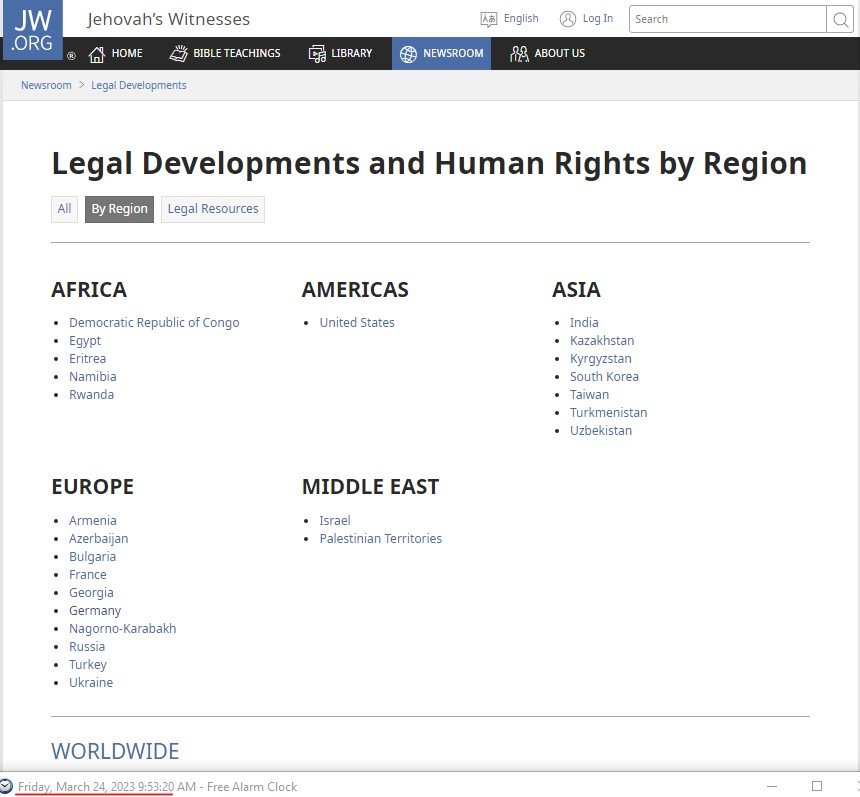Click the AMERICAS region heading

(355, 290)
